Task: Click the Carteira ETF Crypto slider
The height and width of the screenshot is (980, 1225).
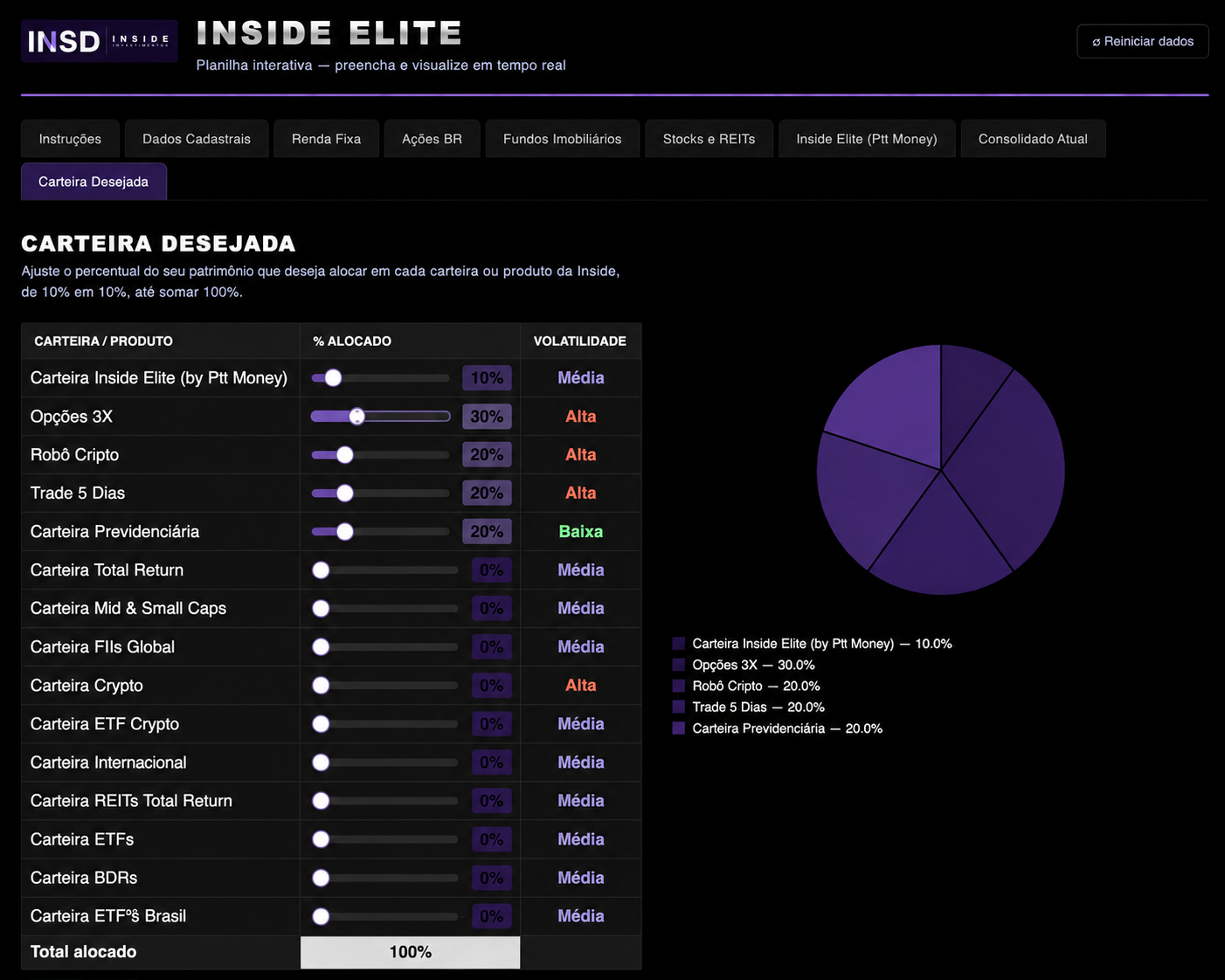Action: pyautogui.click(x=385, y=724)
